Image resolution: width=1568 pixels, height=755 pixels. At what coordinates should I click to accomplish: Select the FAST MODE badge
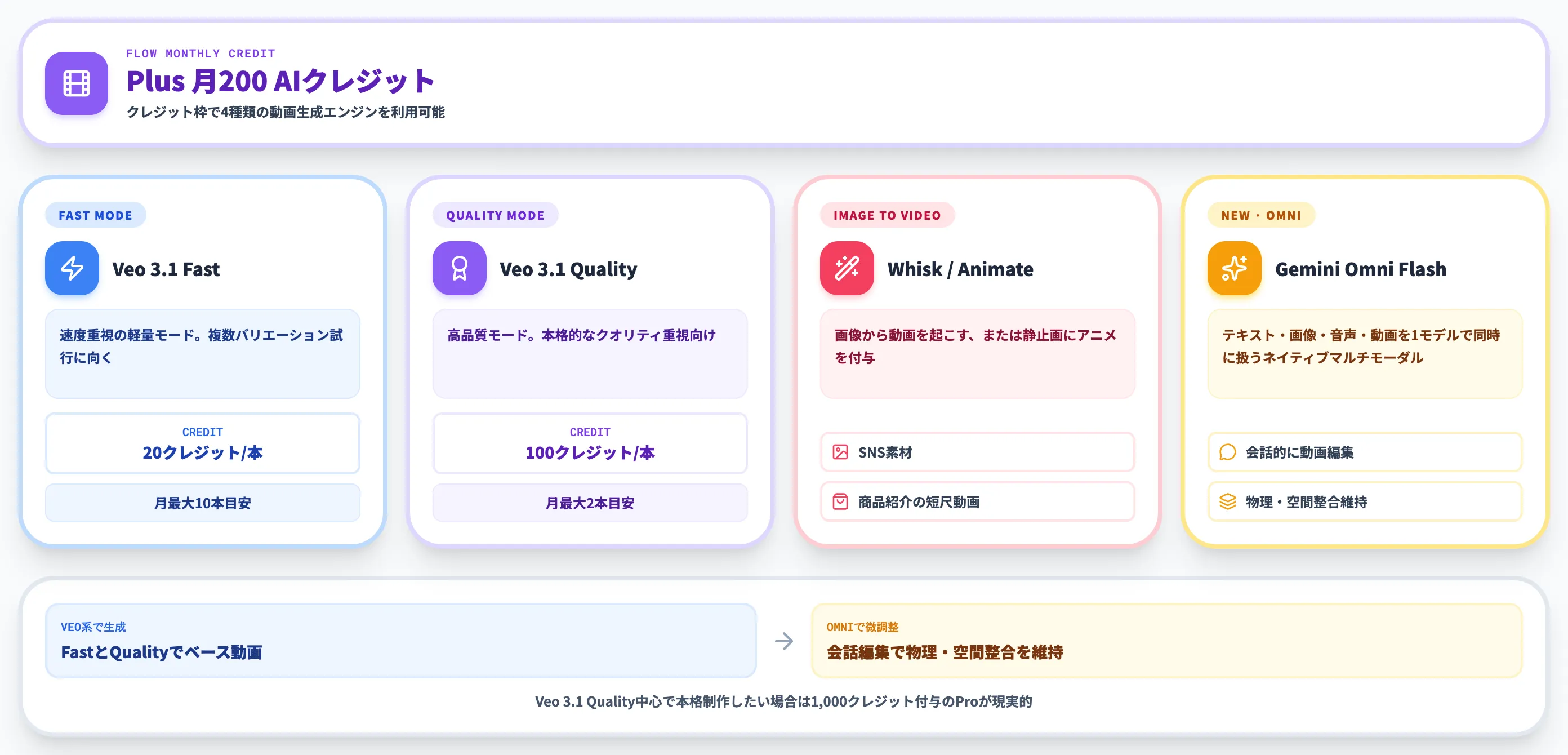[96, 216]
